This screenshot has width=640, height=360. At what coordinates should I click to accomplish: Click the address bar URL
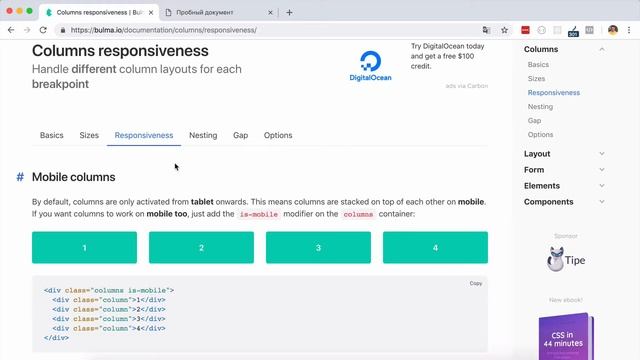(x=164, y=30)
